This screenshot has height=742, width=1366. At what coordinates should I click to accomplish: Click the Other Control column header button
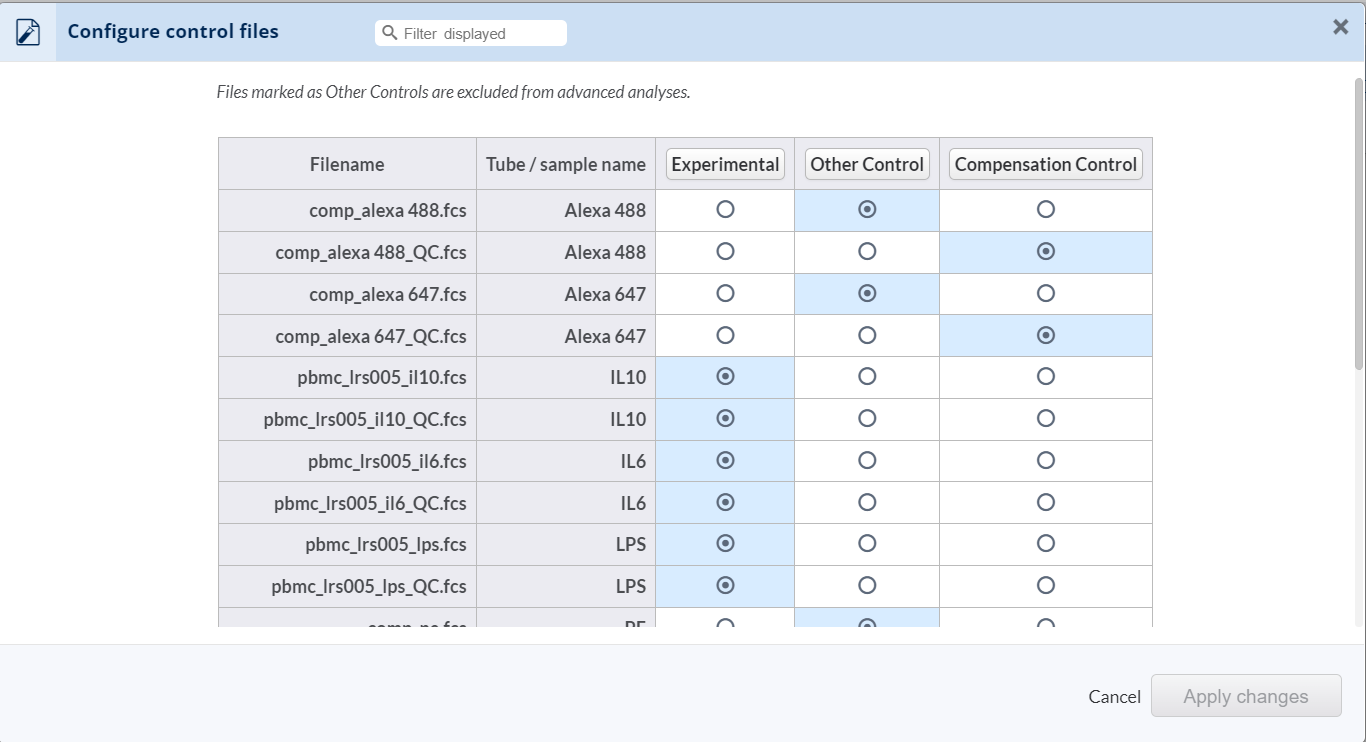[867, 164]
